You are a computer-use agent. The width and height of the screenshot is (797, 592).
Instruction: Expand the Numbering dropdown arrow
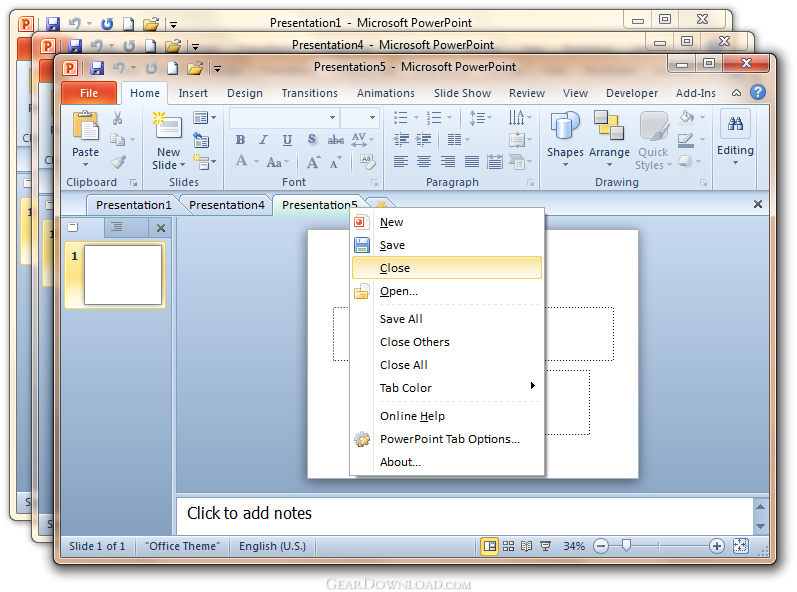coord(449,118)
